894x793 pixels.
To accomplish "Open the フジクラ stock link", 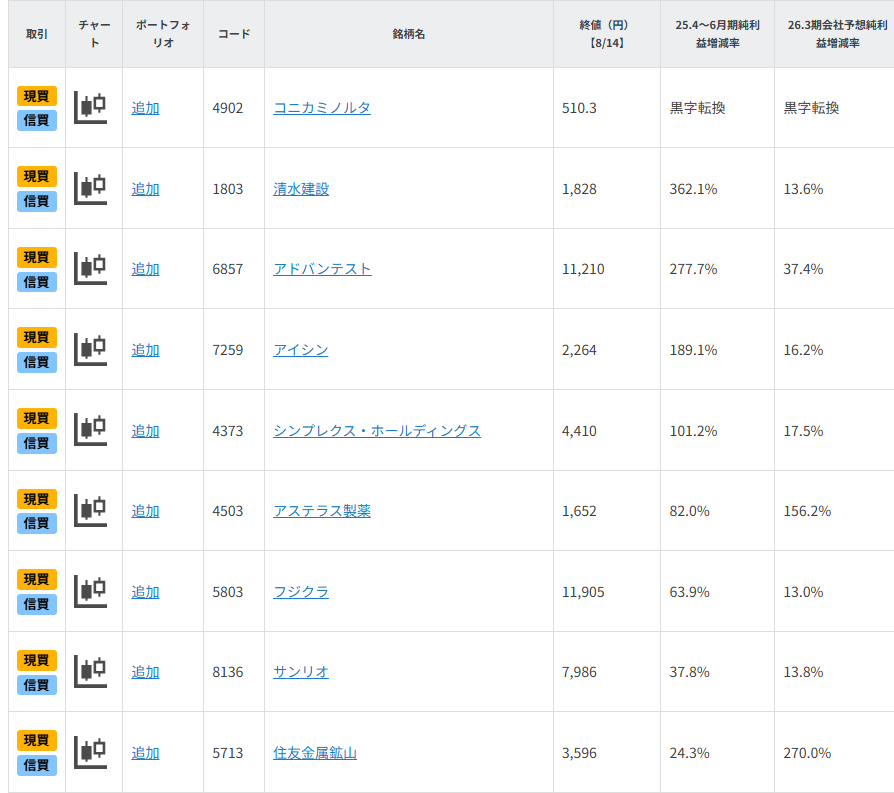I will [x=301, y=592].
